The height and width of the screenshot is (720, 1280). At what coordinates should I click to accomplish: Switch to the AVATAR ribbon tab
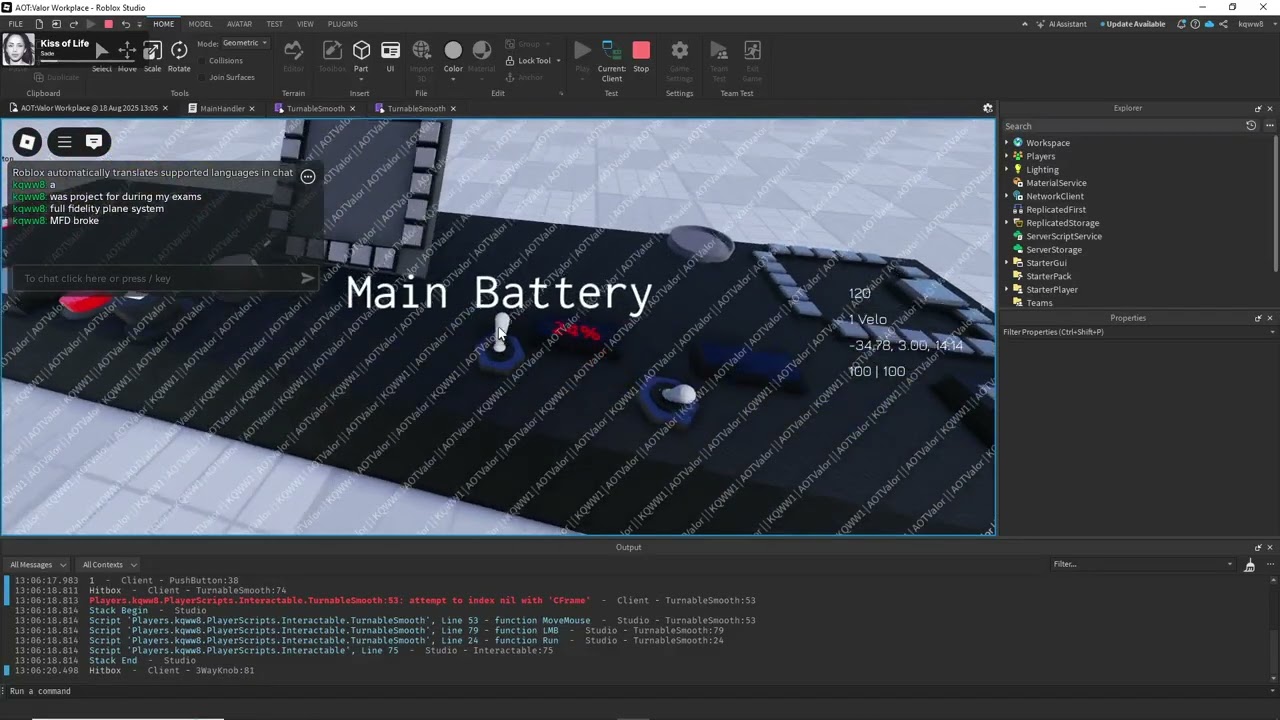tap(240, 24)
